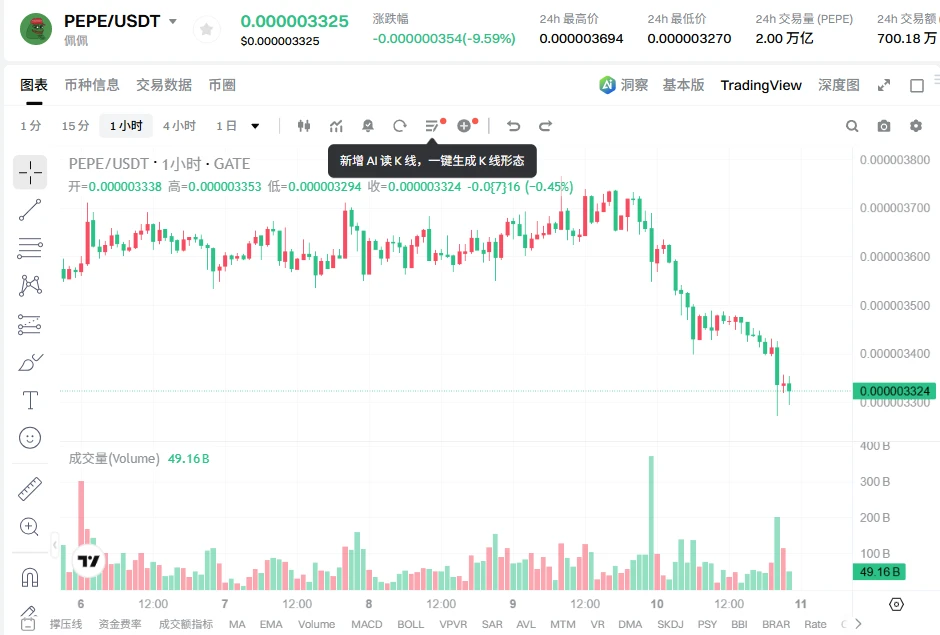Open the AI K-line reading icon
The height and width of the screenshot is (635, 940).
tap(432, 126)
